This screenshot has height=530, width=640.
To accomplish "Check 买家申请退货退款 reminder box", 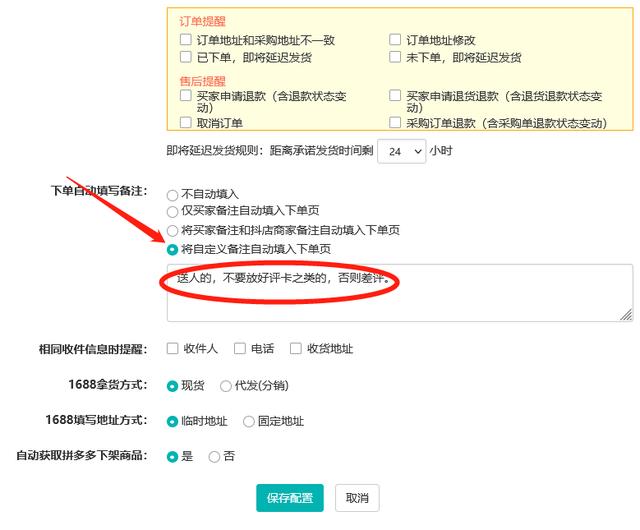I will [395, 96].
